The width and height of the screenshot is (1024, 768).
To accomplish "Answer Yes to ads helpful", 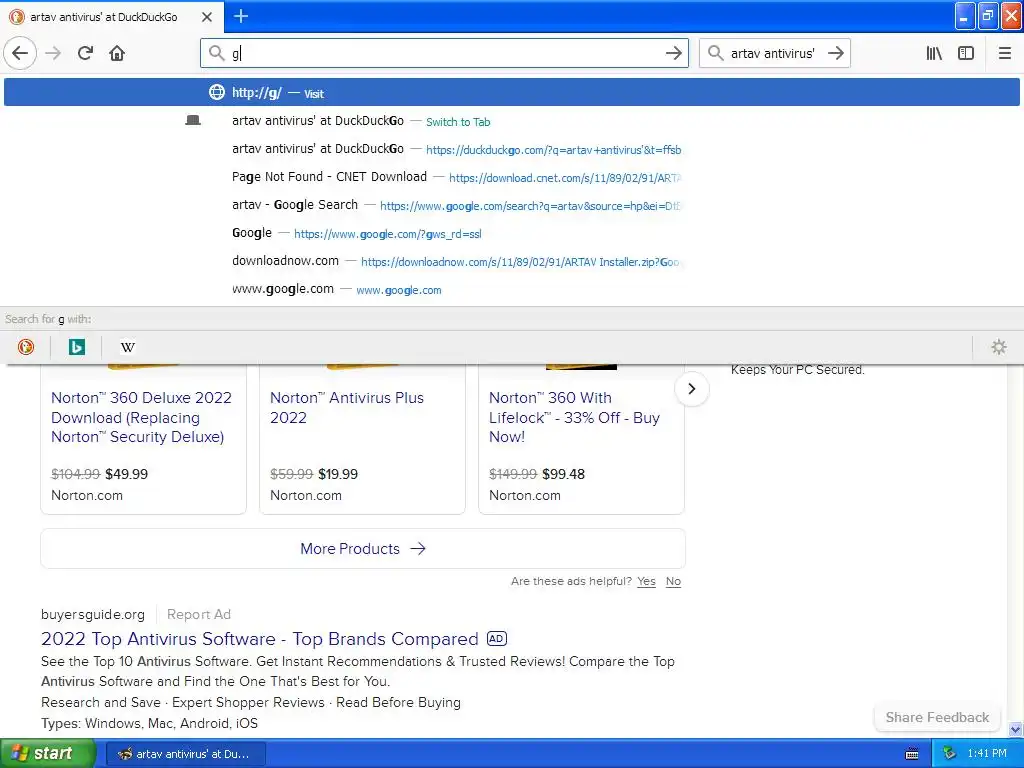I will coord(646,581).
